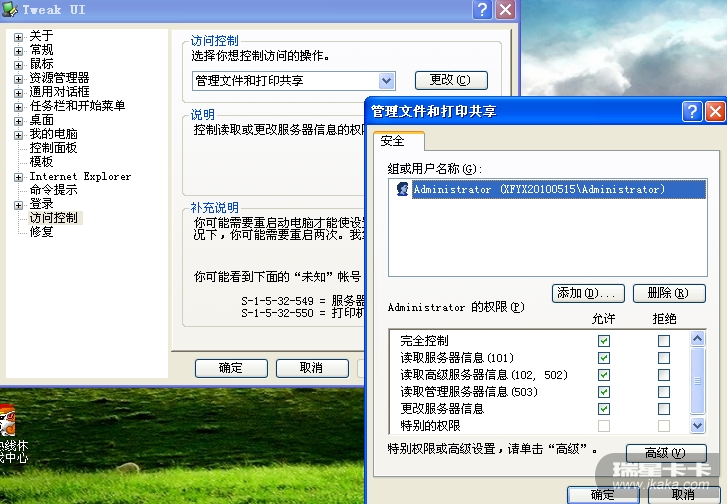Expand the Internet Explorer tree node
Viewport: 727px width, 504px height.
(18, 177)
